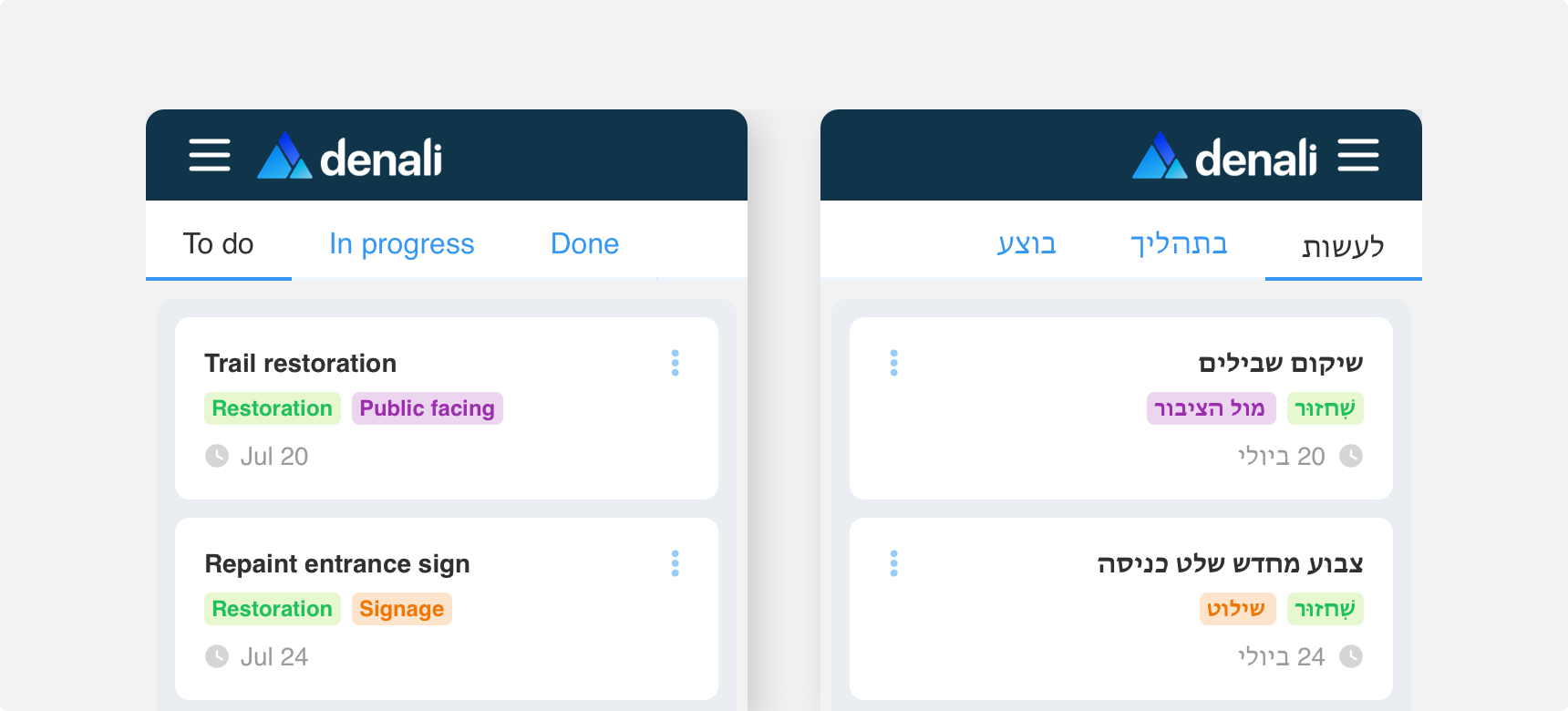Image resolution: width=1568 pixels, height=711 pixels.
Task: Click the clock icon next to Jul 24
Action: (x=217, y=656)
